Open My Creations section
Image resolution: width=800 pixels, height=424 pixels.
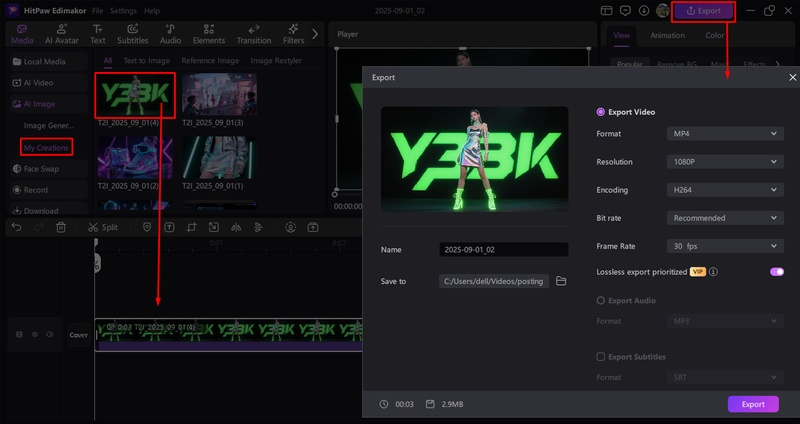[x=46, y=147]
